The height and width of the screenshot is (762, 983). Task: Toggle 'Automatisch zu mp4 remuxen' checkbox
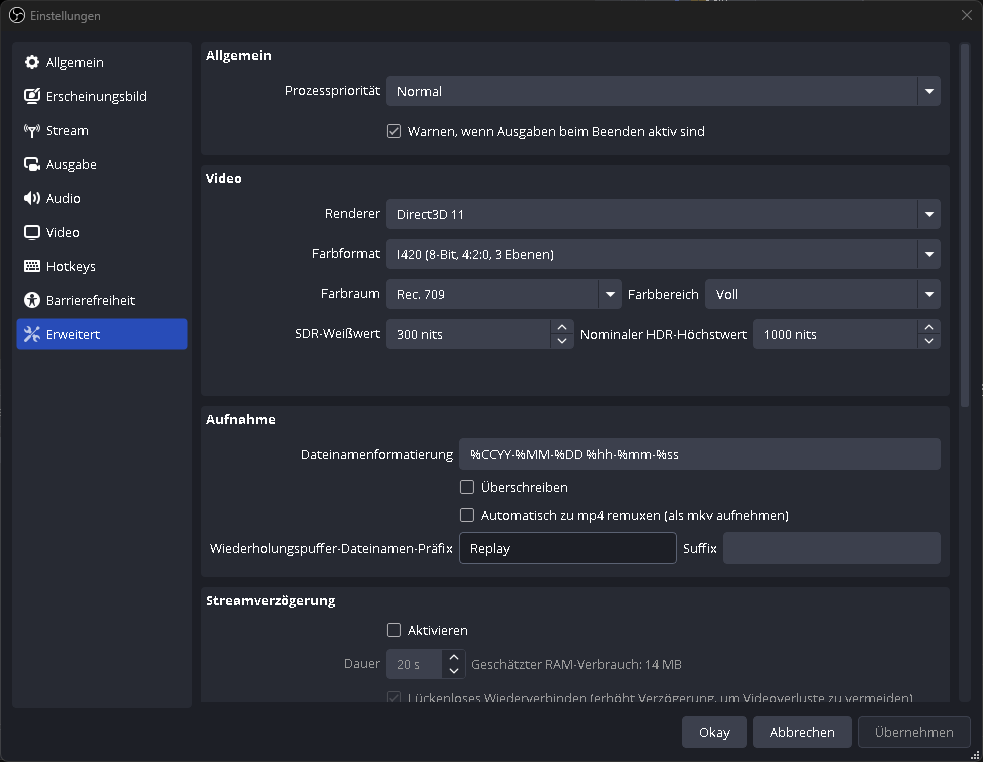[x=467, y=516]
